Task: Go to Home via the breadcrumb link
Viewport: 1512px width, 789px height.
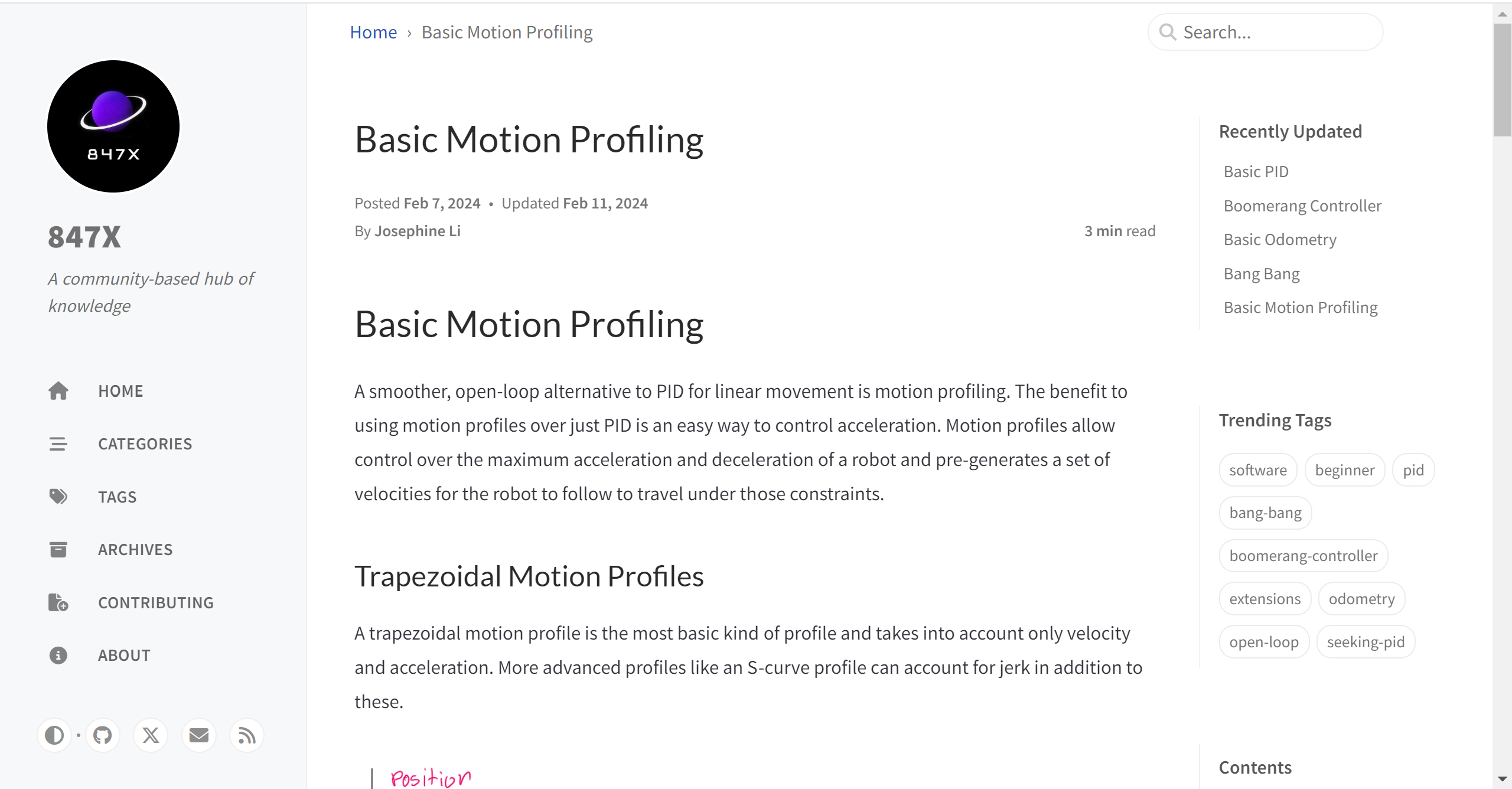Action: tap(373, 32)
